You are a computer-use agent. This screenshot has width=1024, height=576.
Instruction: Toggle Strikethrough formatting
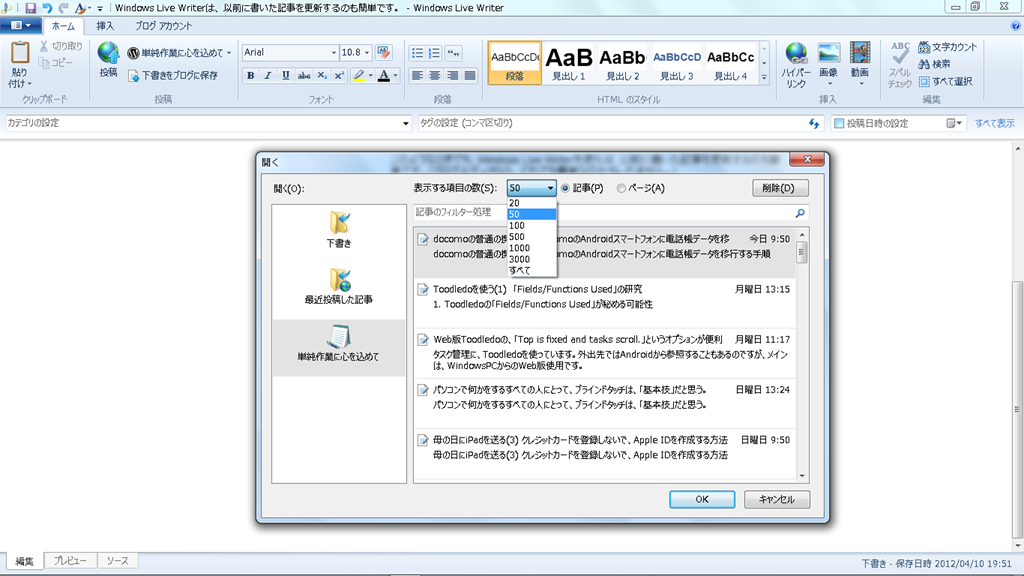point(304,76)
